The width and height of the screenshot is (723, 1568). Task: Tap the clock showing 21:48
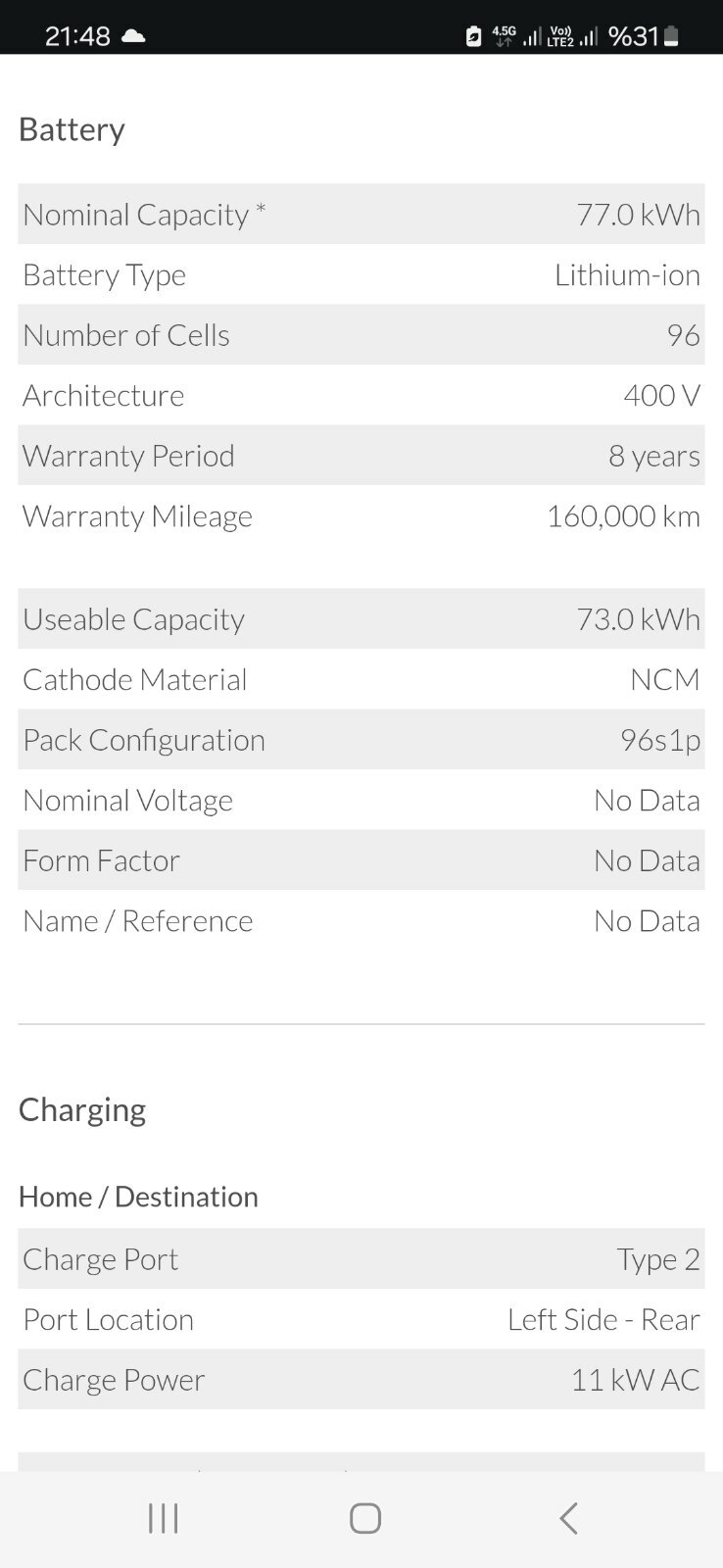77,36
